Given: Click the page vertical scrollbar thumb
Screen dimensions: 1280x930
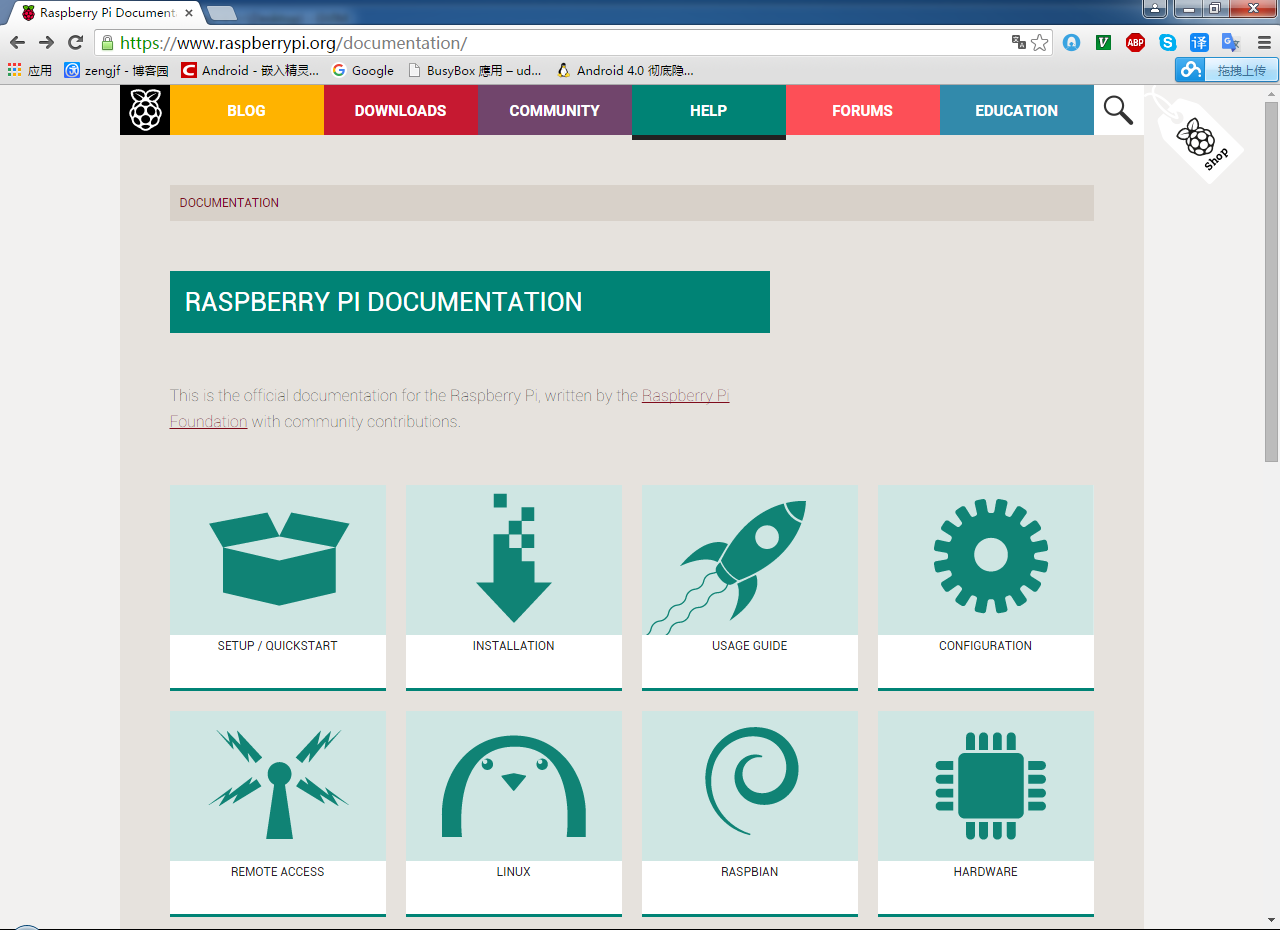Looking at the screenshot, I should (1271, 280).
